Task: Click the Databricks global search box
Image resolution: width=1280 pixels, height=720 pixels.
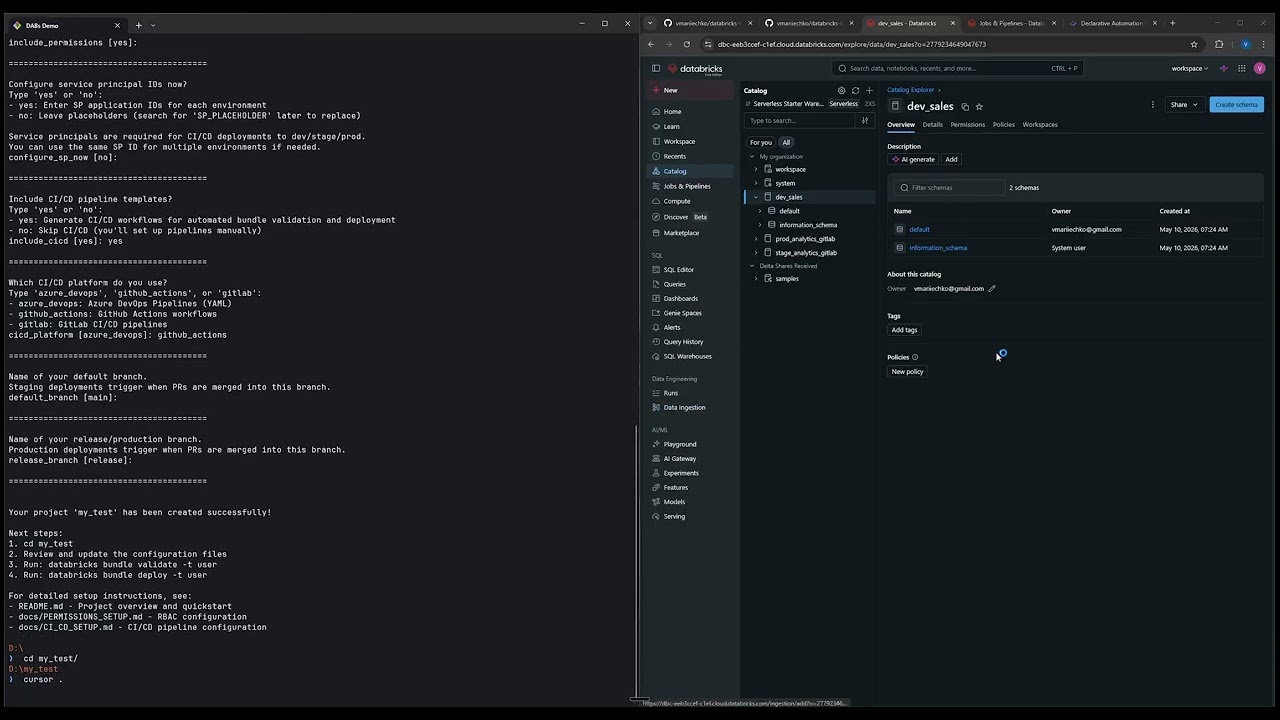Action: (958, 68)
